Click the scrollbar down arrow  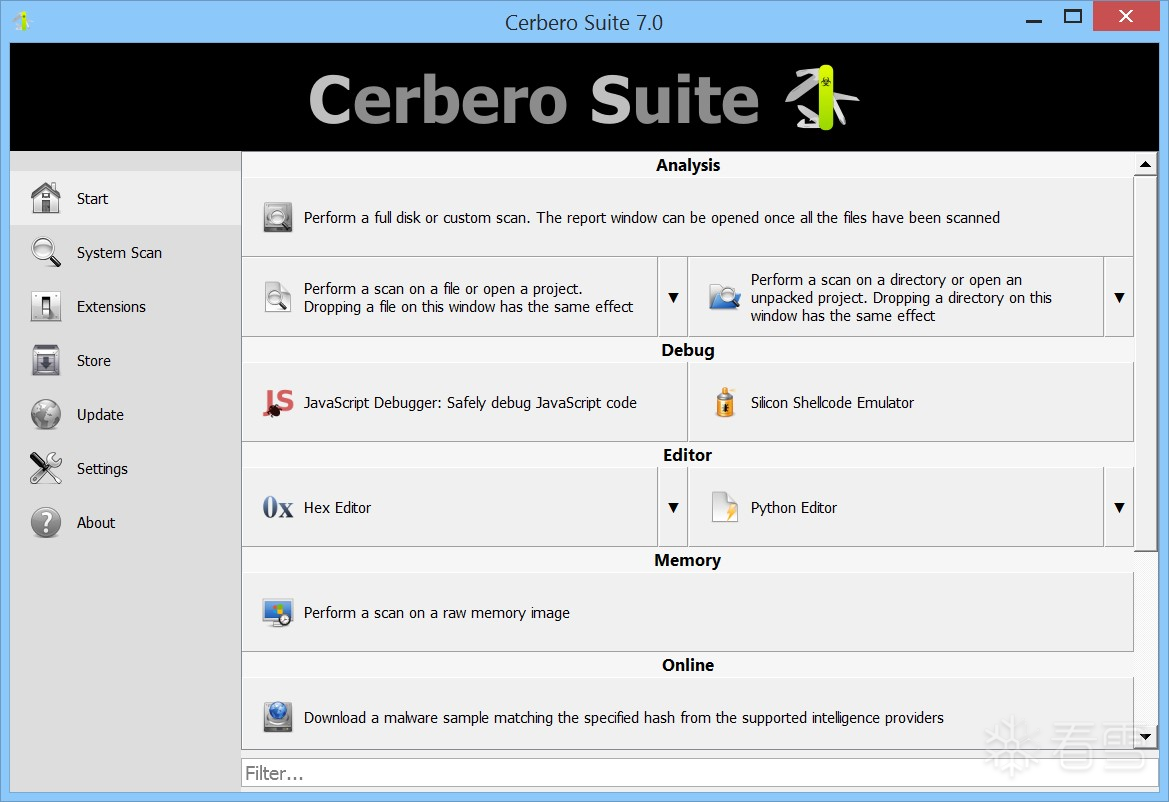[x=1145, y=737]
